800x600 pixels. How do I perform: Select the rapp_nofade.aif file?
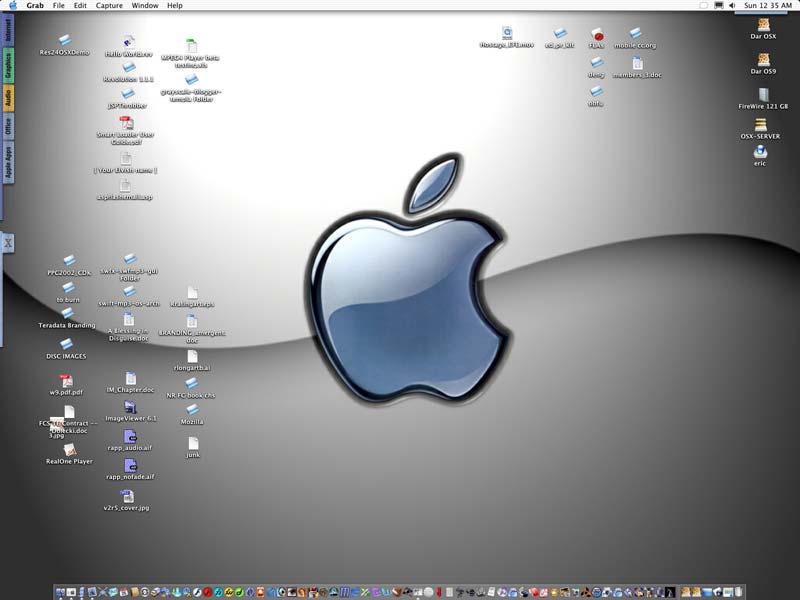[130, 469]
